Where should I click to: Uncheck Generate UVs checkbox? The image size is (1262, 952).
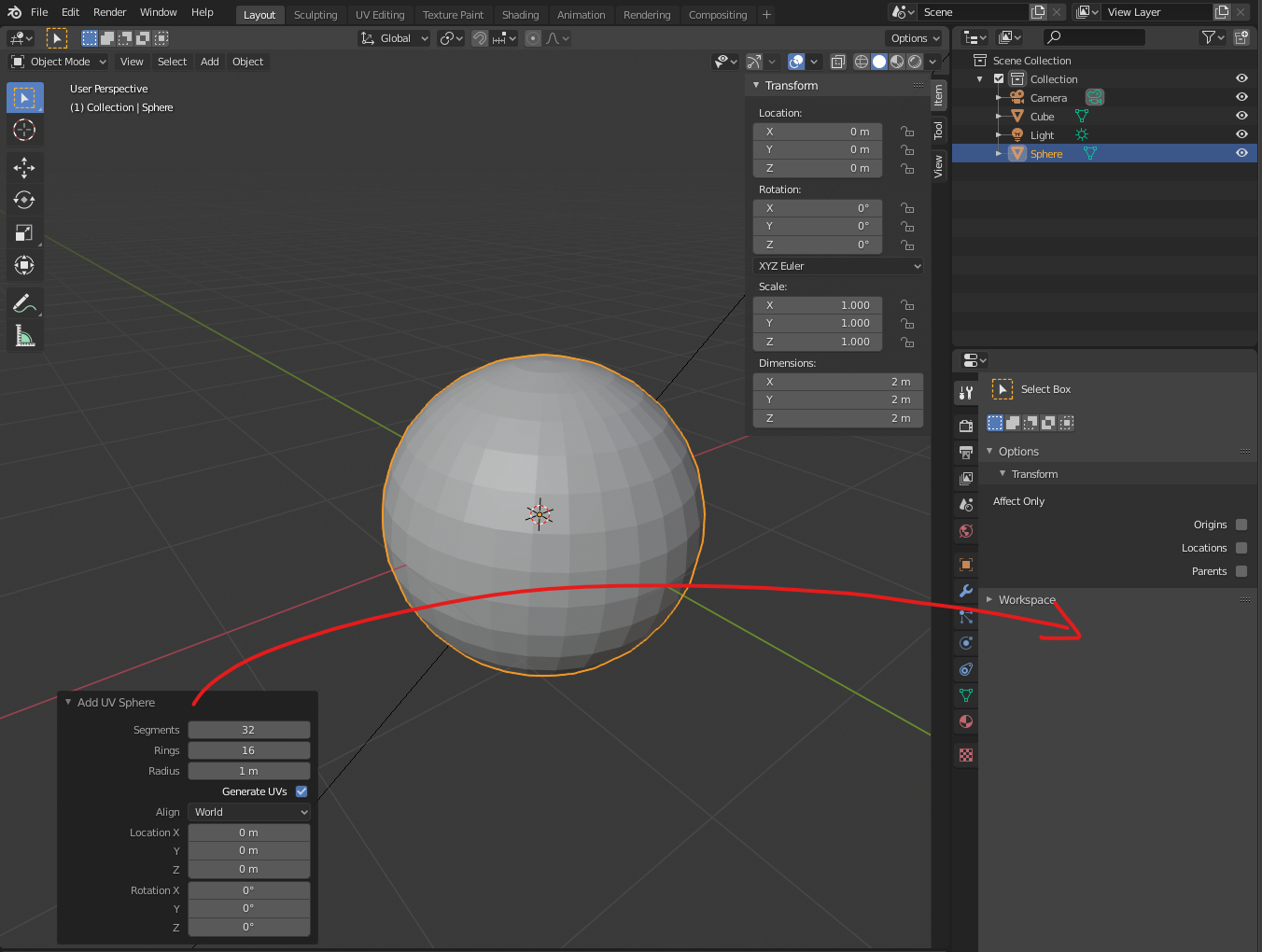click(x=301, y=791)
